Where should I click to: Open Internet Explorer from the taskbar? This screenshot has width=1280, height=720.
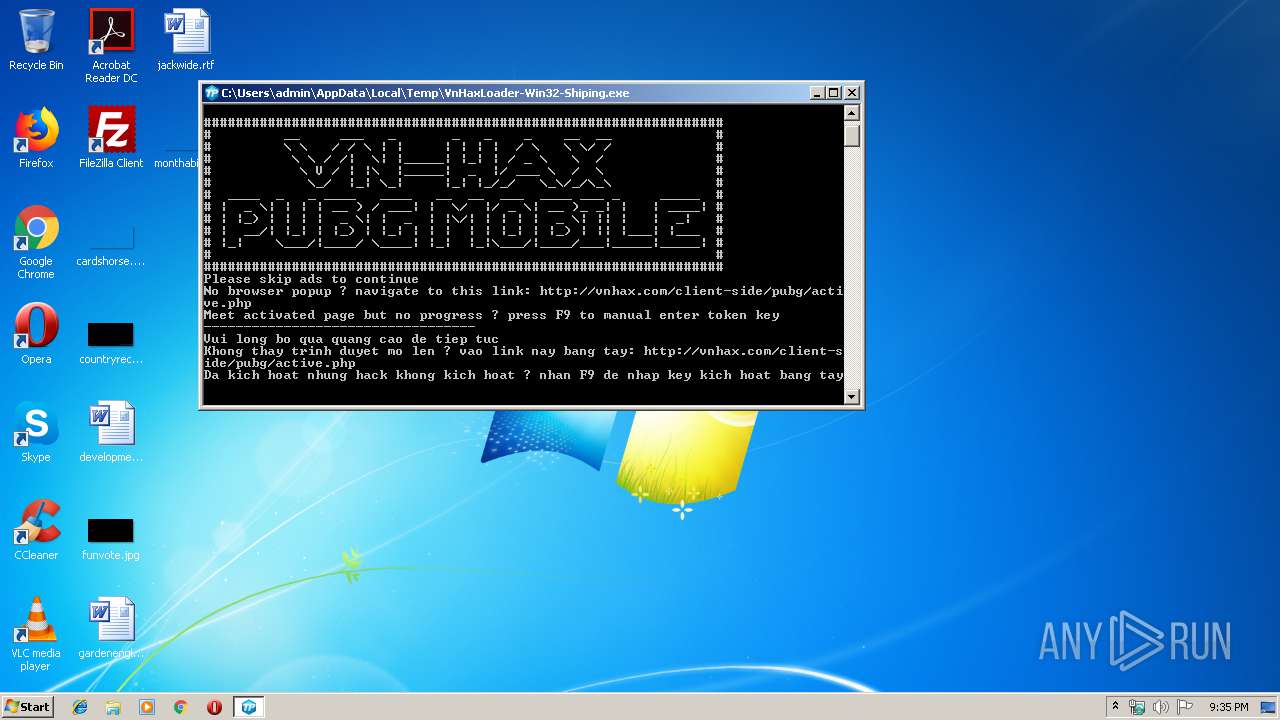point(80,707)
